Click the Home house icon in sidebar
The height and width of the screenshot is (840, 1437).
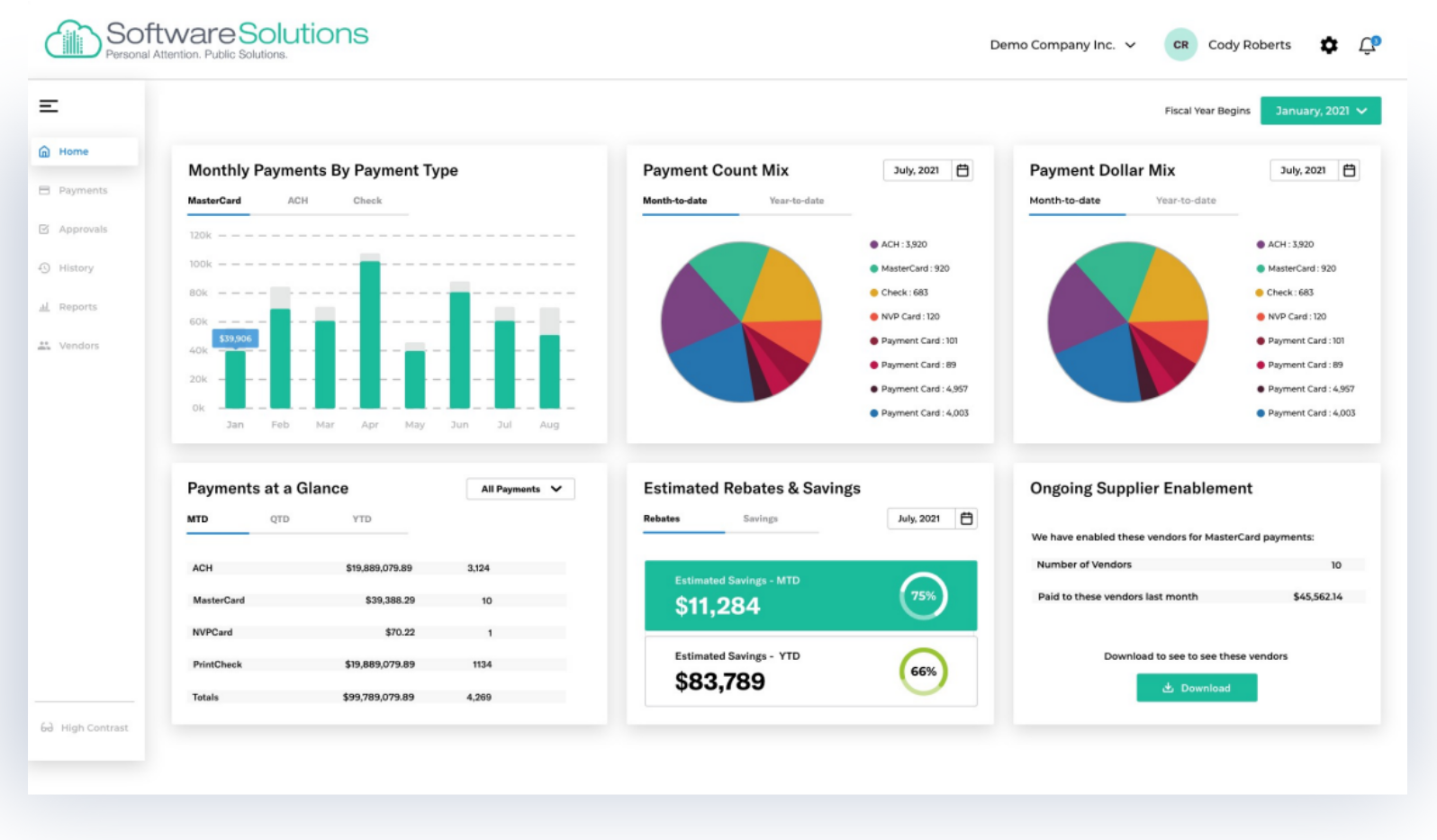(x=44, y=151)
